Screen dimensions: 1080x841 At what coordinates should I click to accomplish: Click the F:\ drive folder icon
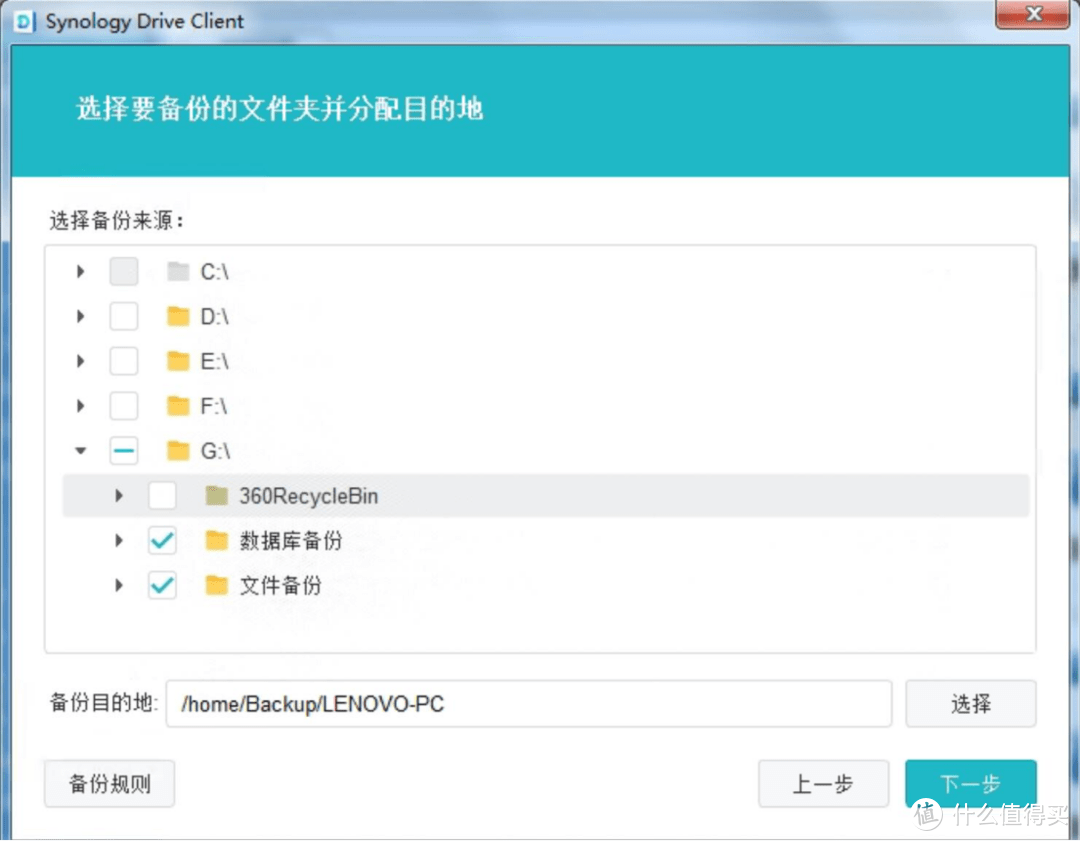pos(176,405)
